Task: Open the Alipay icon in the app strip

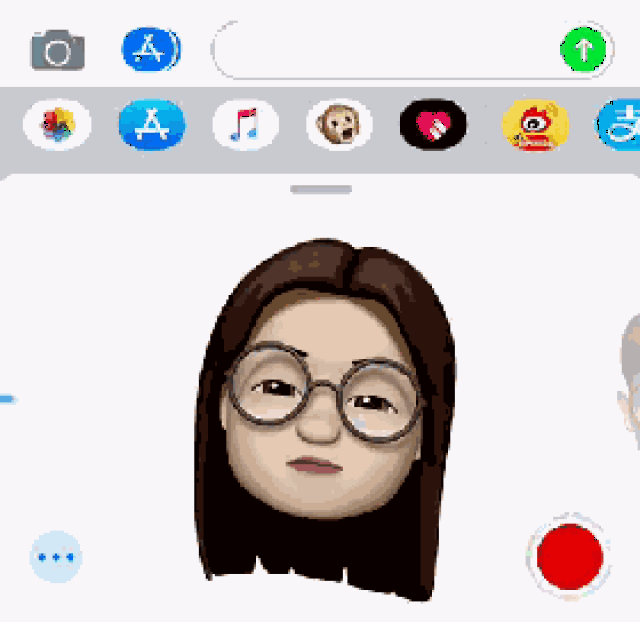Action: click(x=618, y=124)
